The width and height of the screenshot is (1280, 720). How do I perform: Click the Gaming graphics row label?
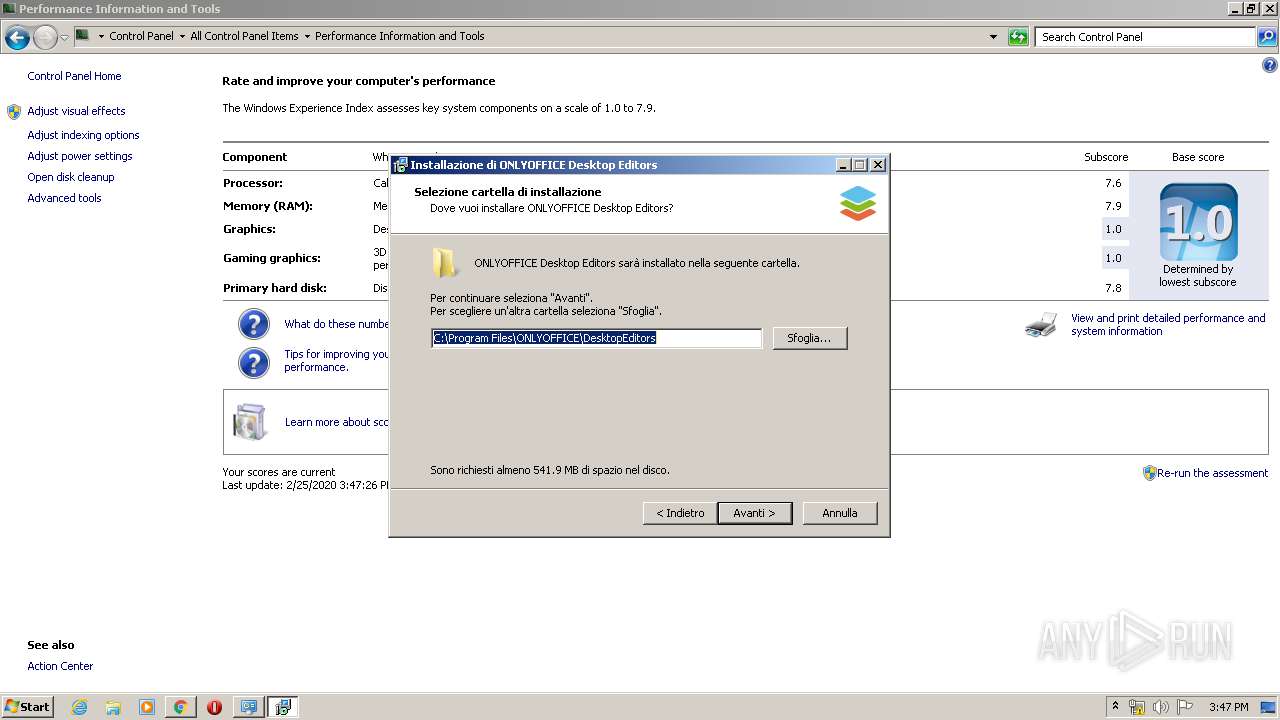[272, 258]
